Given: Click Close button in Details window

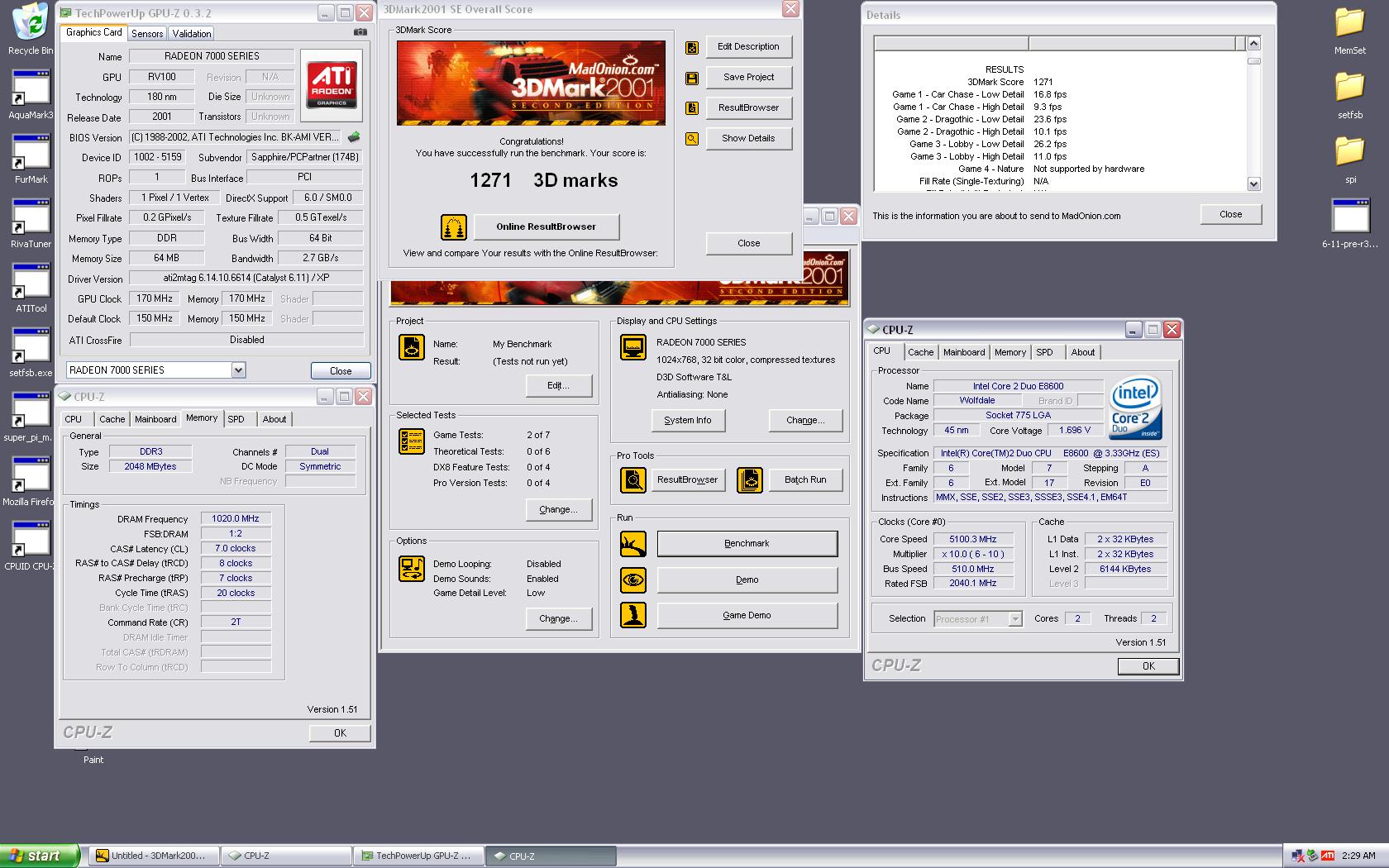Looking at the screenshot, I should [x=1230, y=214].
